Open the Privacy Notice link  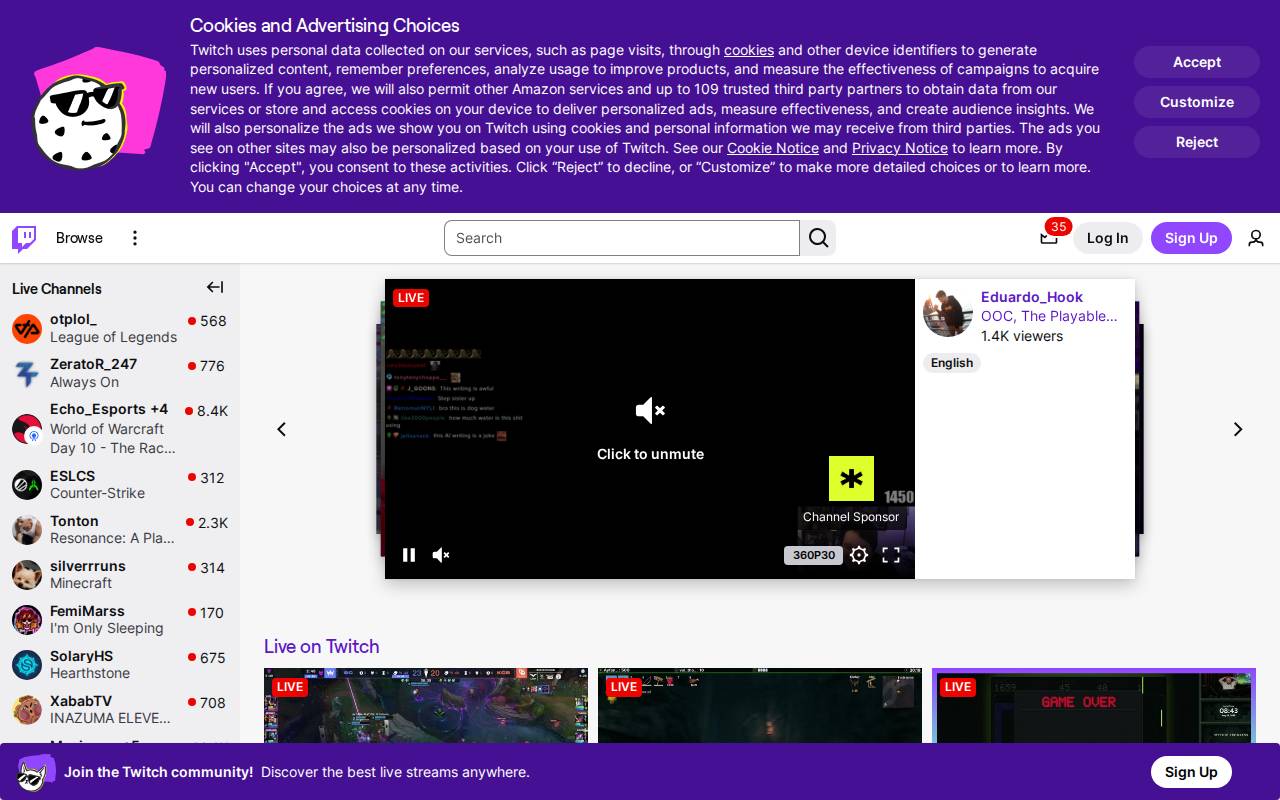(x=900, y=148)
